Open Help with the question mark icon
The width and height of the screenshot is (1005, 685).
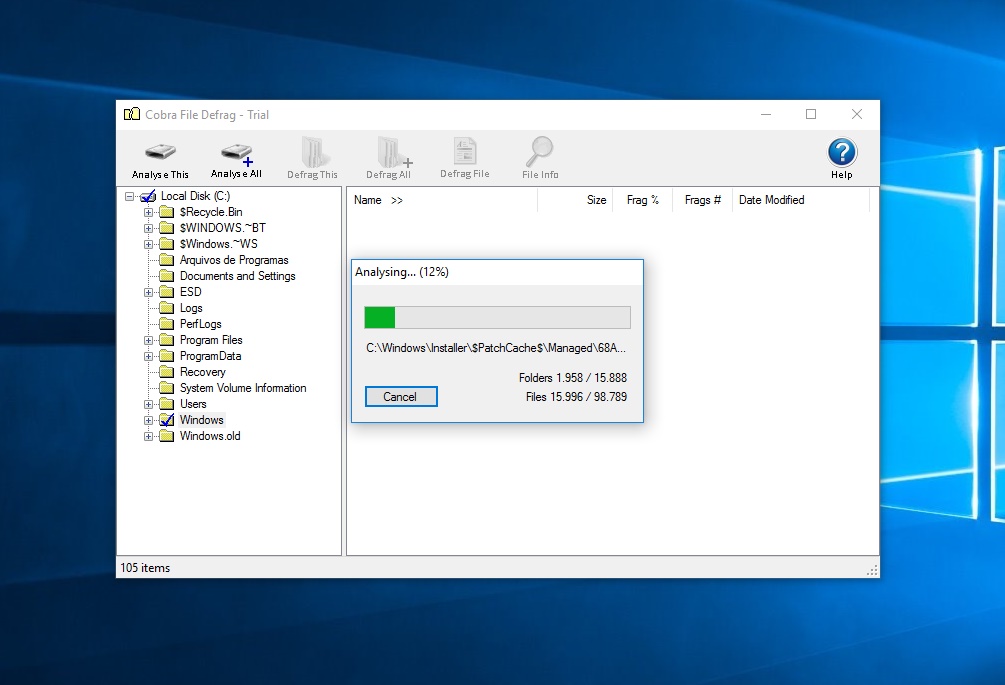pos(842,153)
